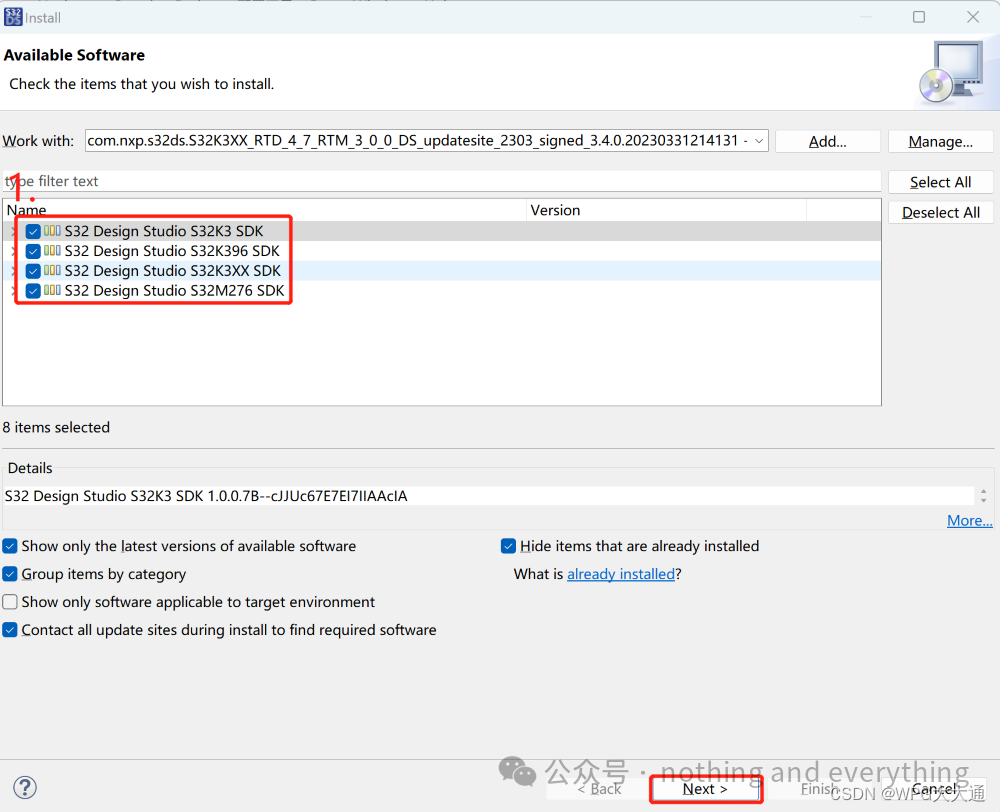This screenshot has height=812, width=1000.
Task: Expand the S32K3XX SDK tree node
Action: click(14, 271)
